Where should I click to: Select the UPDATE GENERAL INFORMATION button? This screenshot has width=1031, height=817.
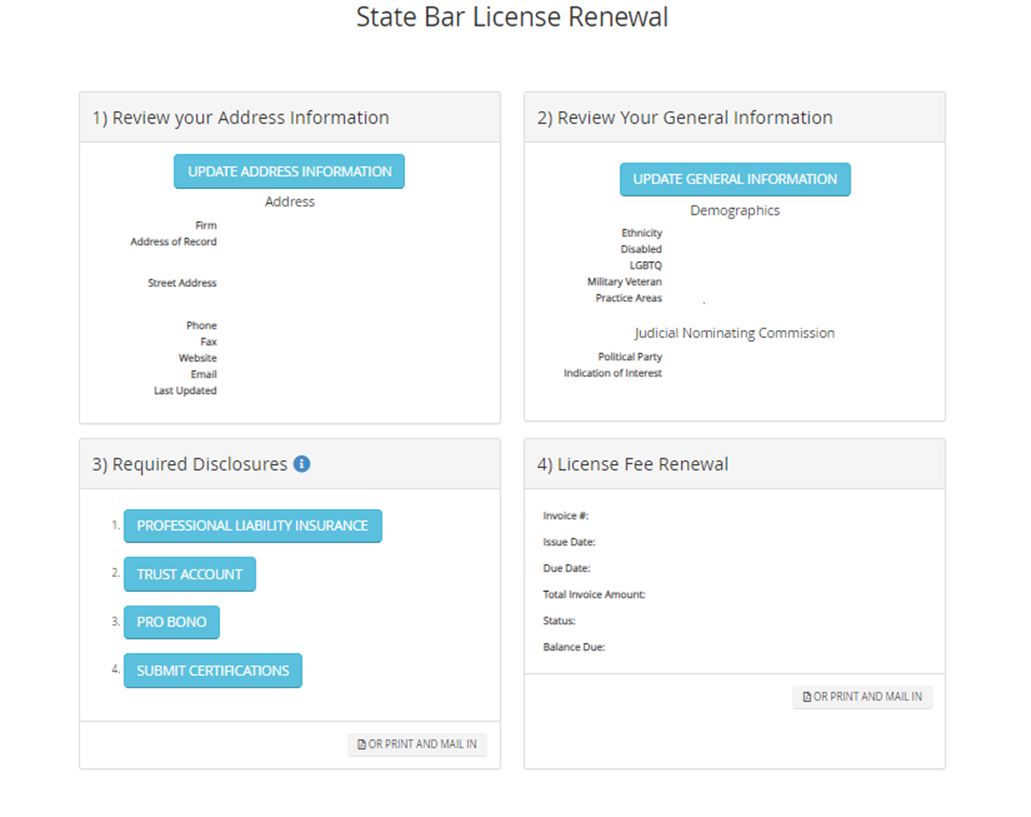pyautogui.click(x=734, y=179)
